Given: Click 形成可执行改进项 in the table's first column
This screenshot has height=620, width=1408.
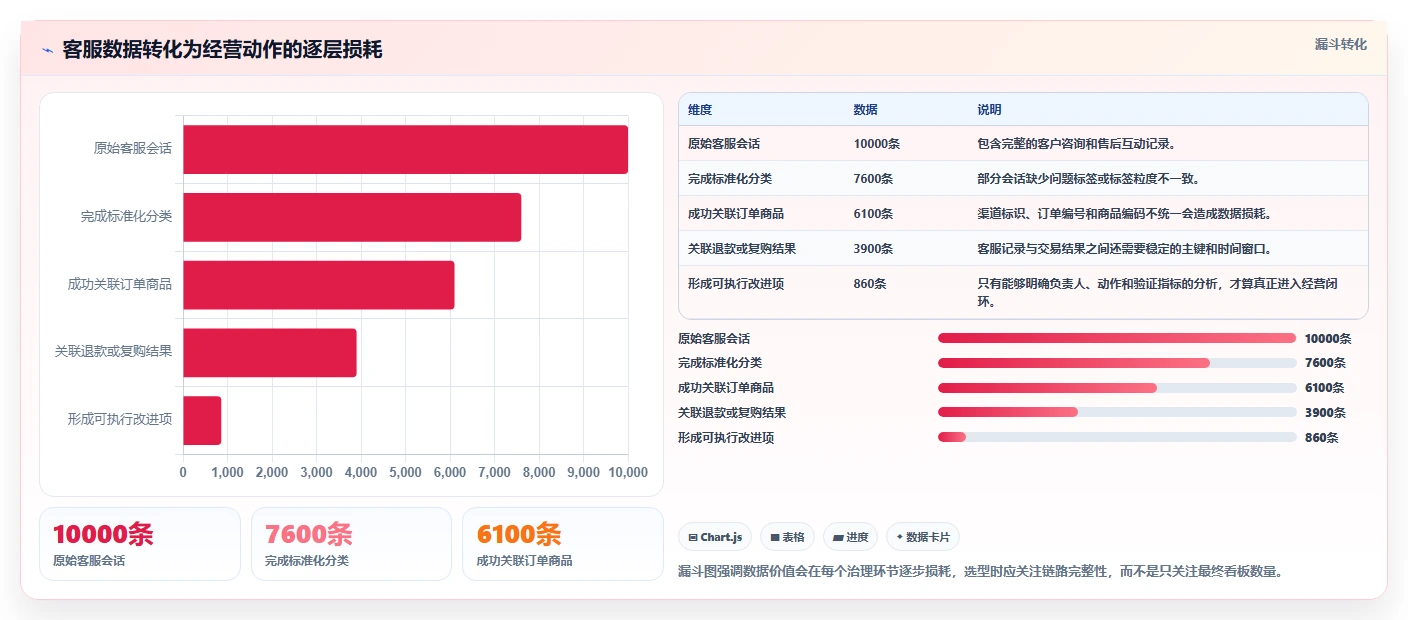Looking at the screenshot, I should [x=736, y=284].
